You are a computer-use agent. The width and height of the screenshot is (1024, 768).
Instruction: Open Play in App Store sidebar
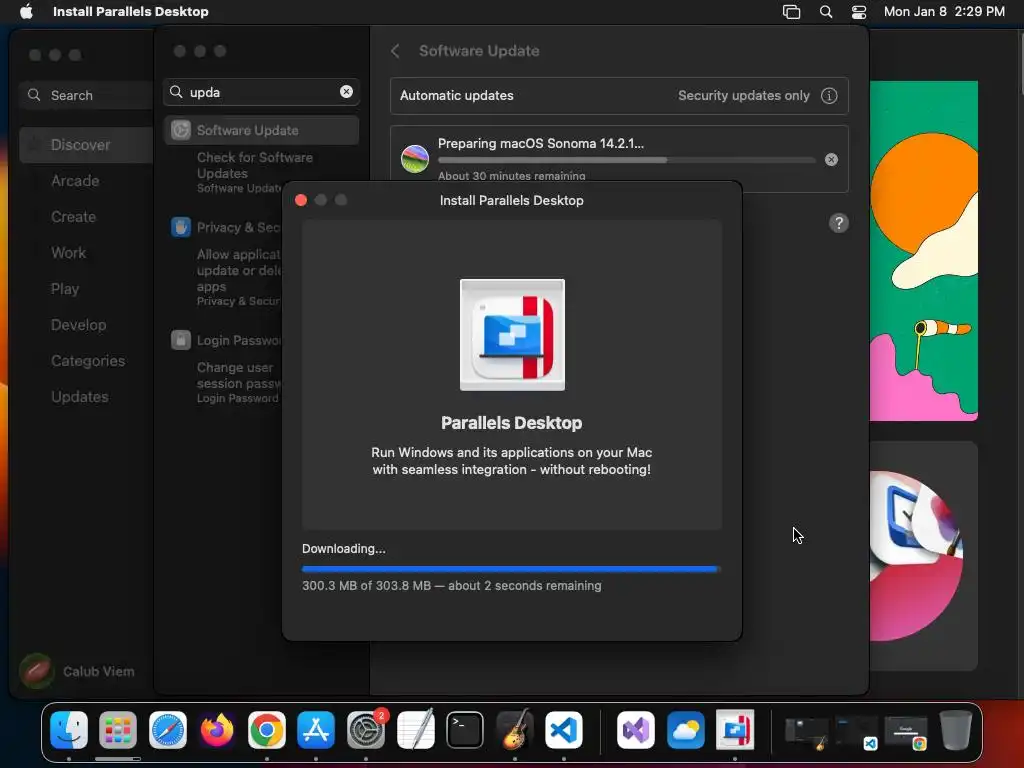(x=65, y=289)
